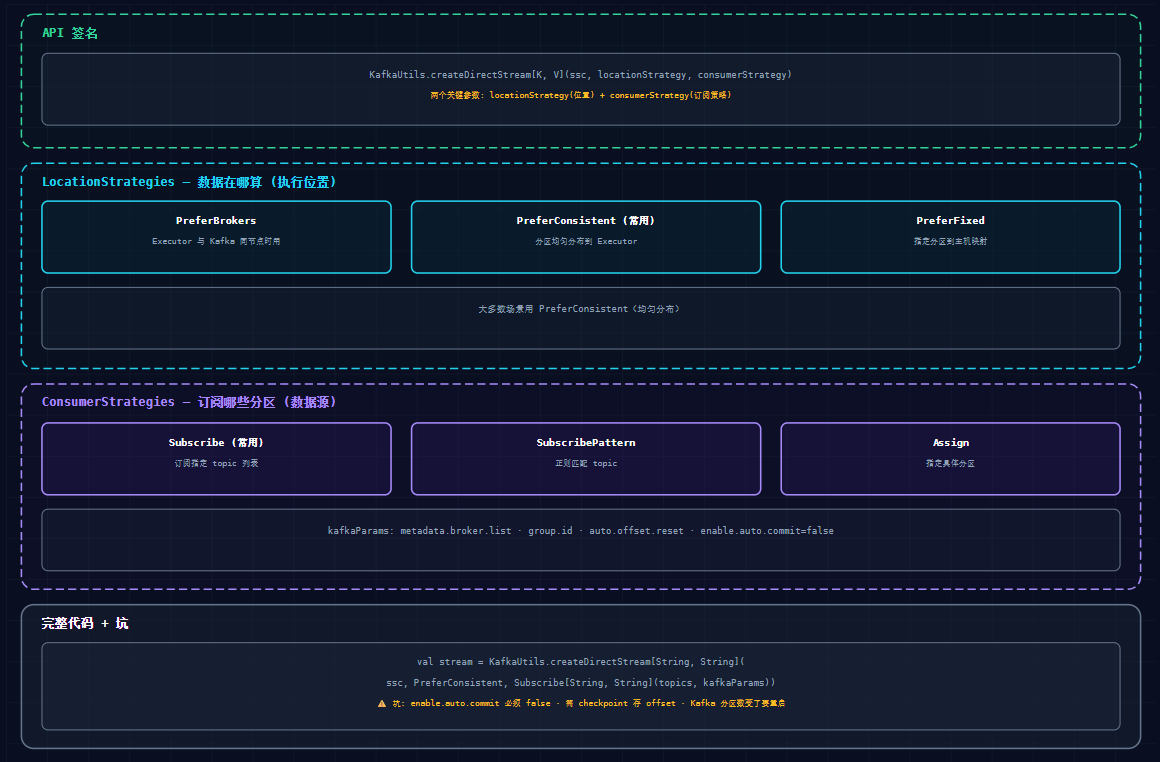
Task: Click the warning triangle icon before 坑
Action: 382,704
